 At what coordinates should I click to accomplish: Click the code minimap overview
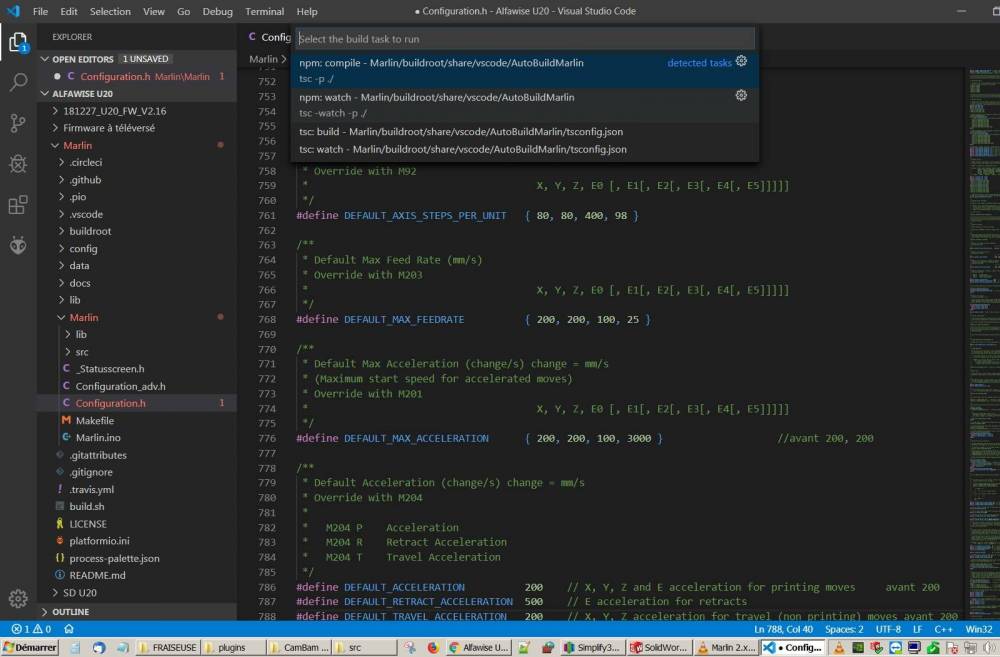coord(982,200)
